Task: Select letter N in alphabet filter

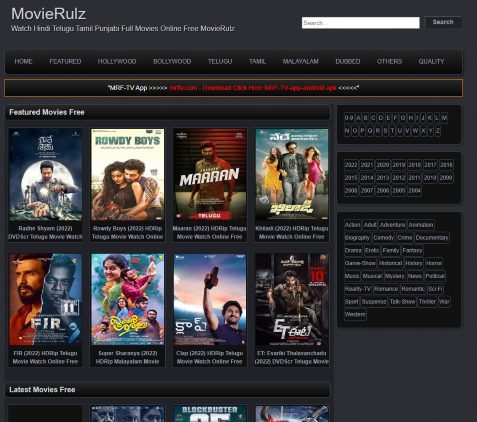Action: pos(347,131)
